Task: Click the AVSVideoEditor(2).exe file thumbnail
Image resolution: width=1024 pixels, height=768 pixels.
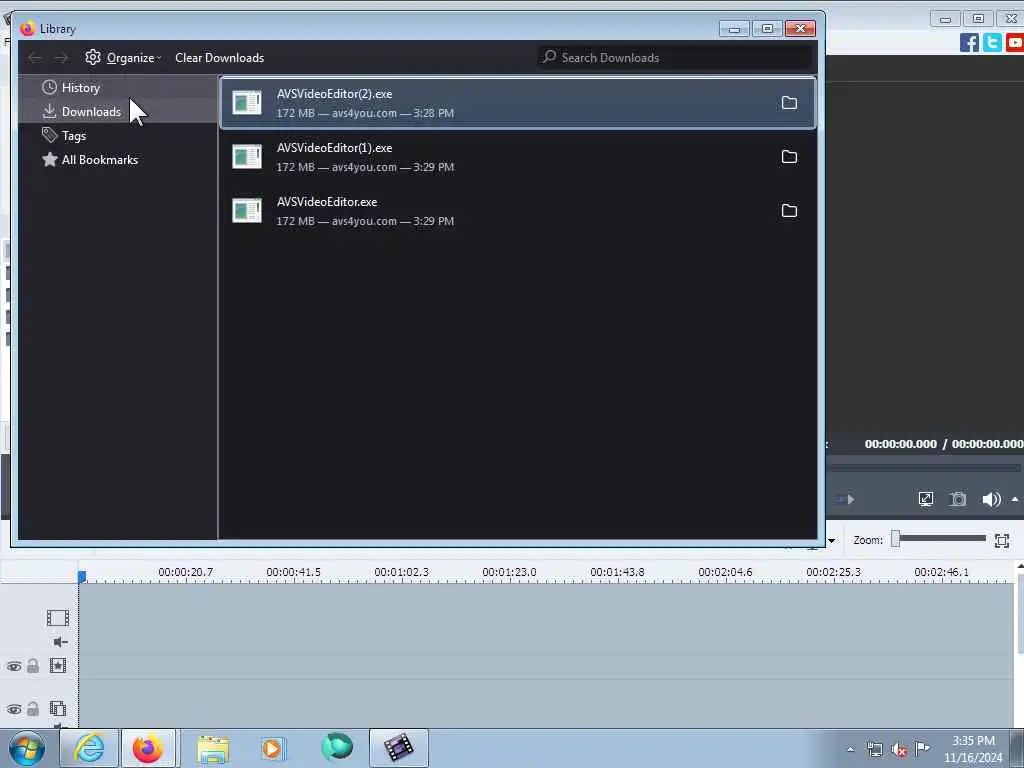Action: tap(247, 103)
